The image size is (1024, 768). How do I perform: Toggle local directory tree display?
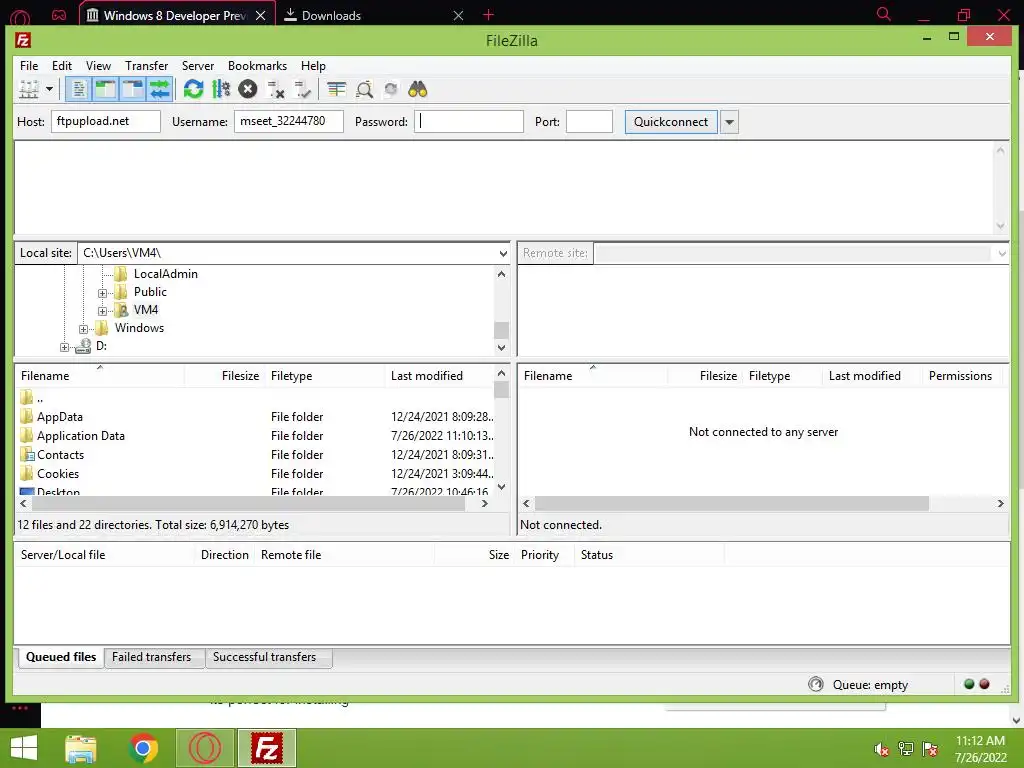(105, 89)
